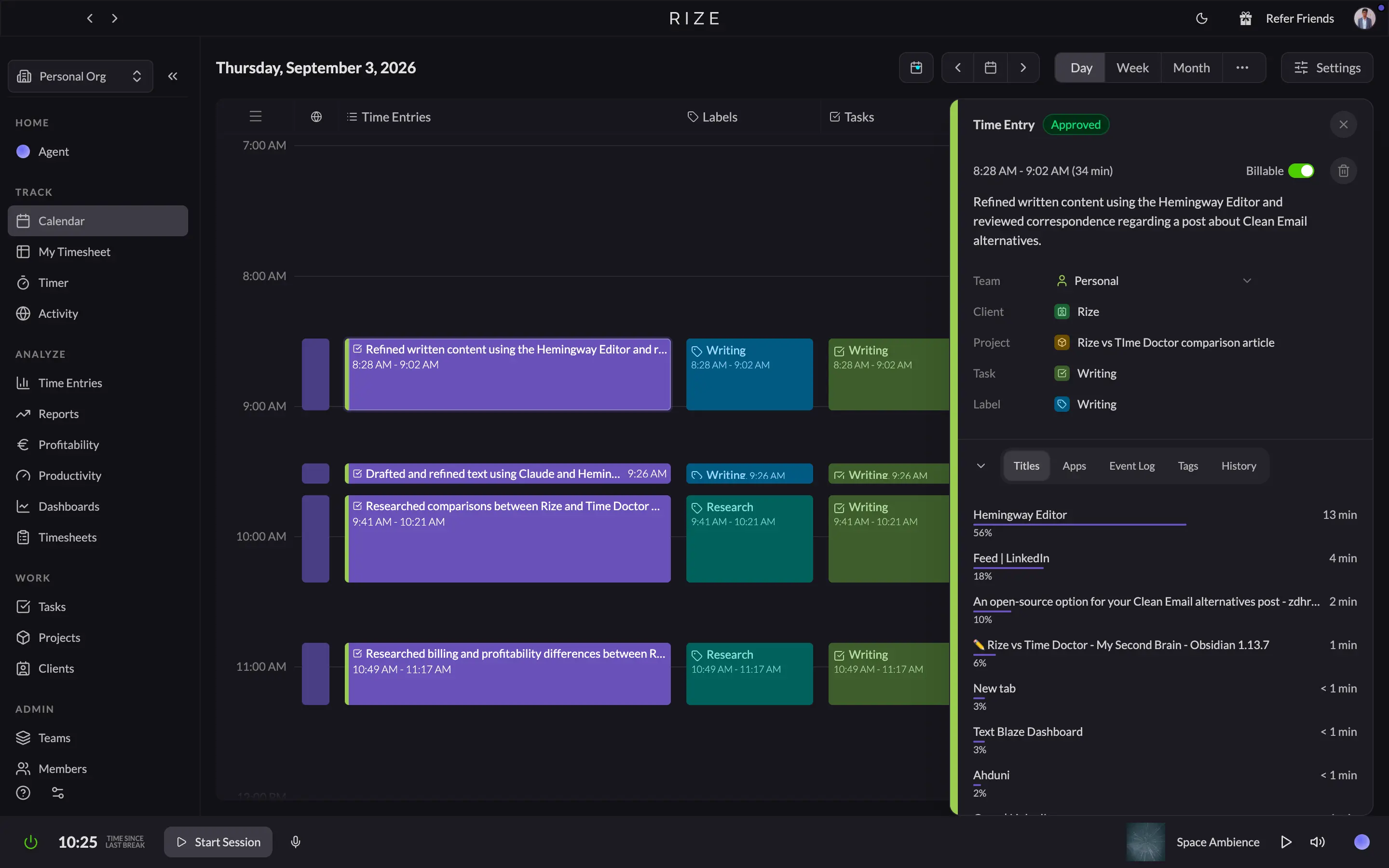Viewport: 1389px width, 868px height.
Task: Change the Label Writing field
Action: (1085, 405)
